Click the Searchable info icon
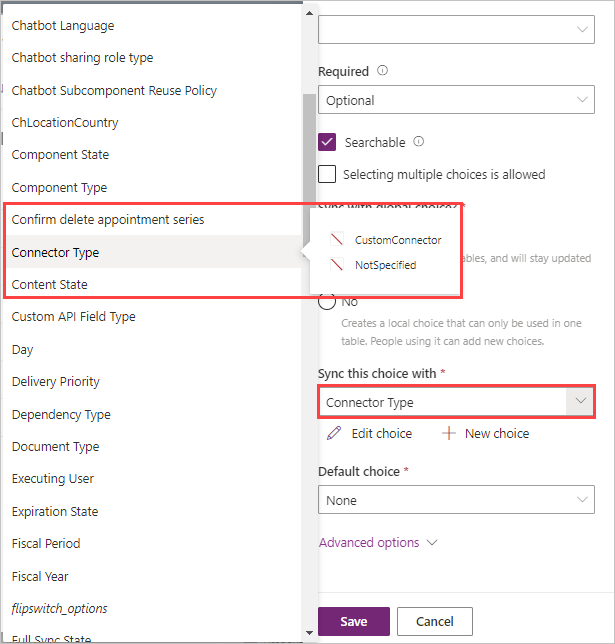The height and width of the screenshot is (644, 615). 418,142
